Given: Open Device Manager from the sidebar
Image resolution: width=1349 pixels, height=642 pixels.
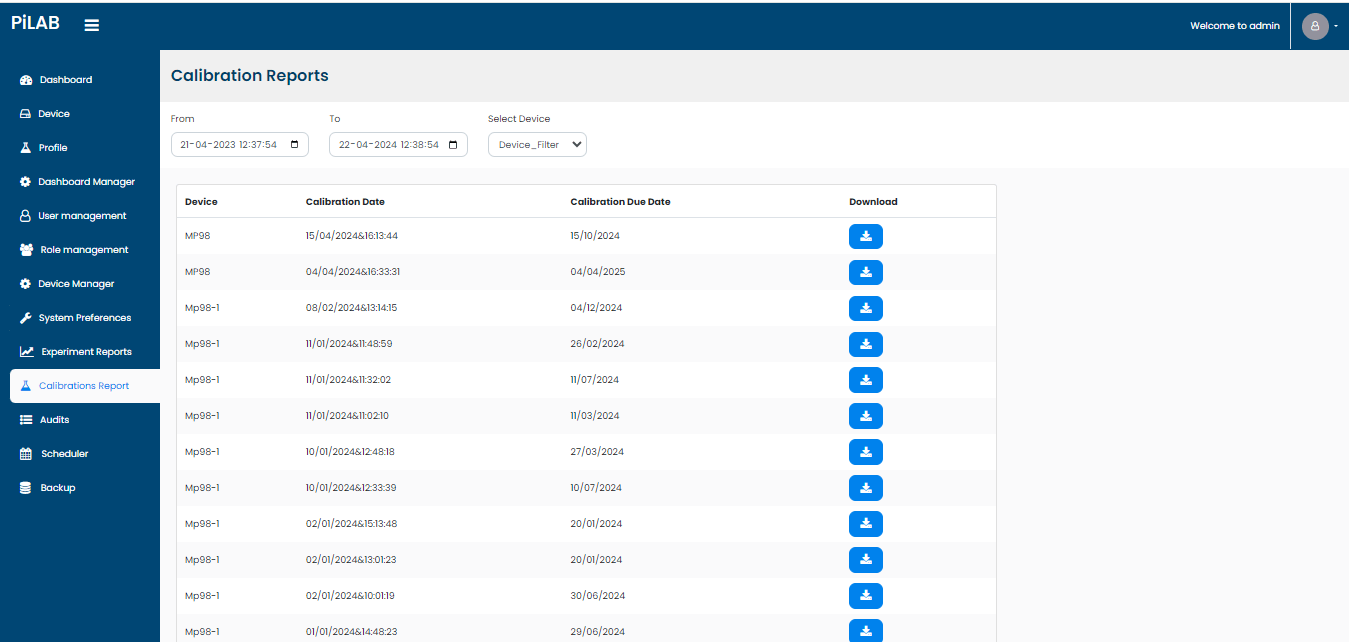Looking at the screenshot, I should point(76,284).
